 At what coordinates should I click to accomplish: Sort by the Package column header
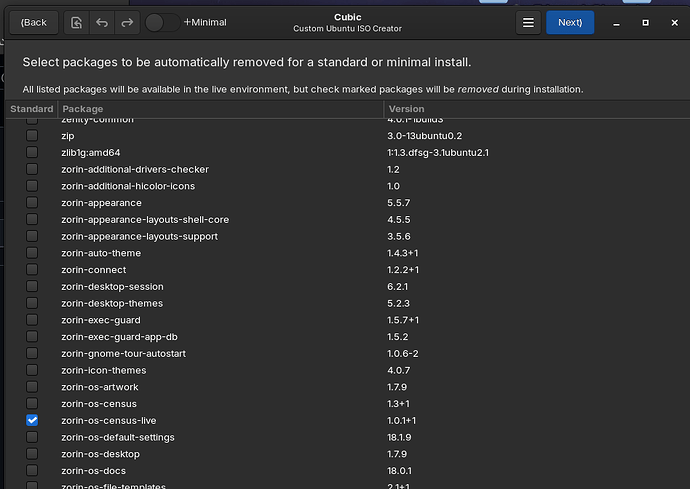220,109
